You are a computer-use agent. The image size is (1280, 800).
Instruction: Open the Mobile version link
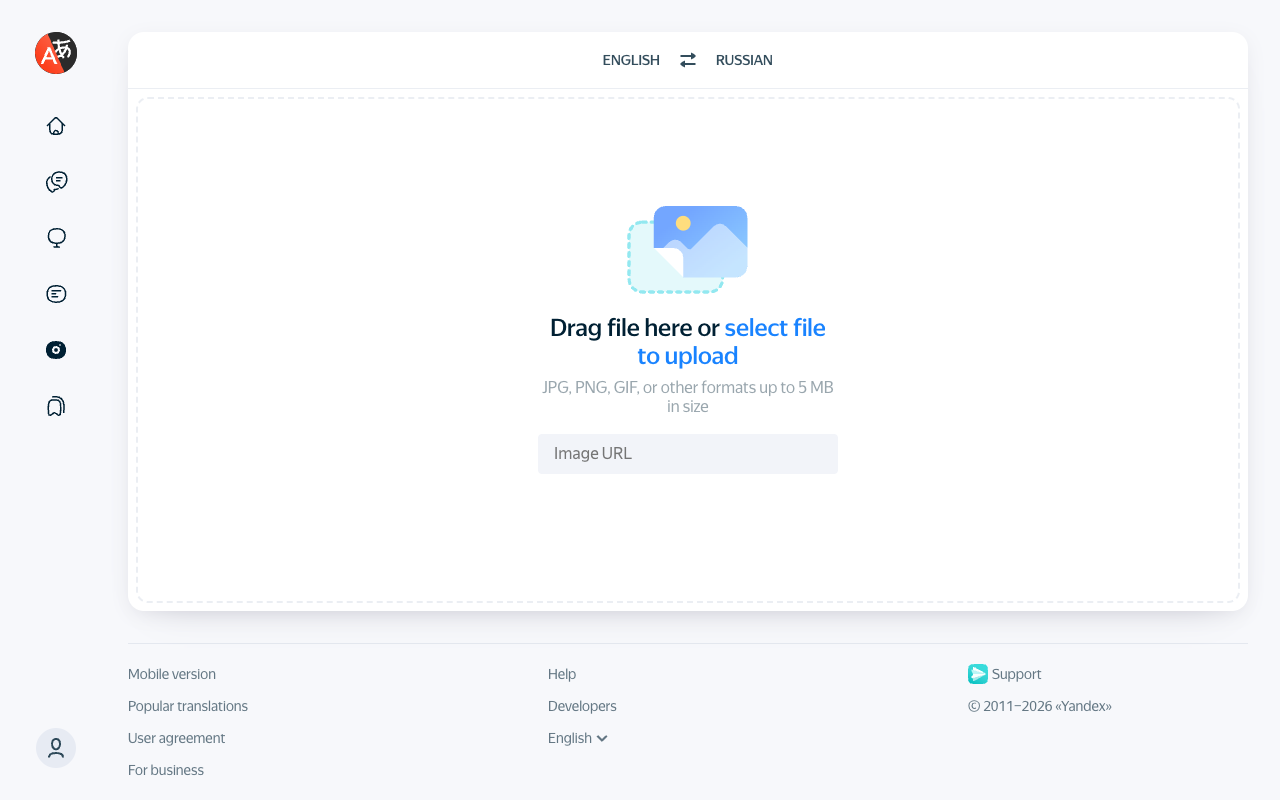(171, 674)
